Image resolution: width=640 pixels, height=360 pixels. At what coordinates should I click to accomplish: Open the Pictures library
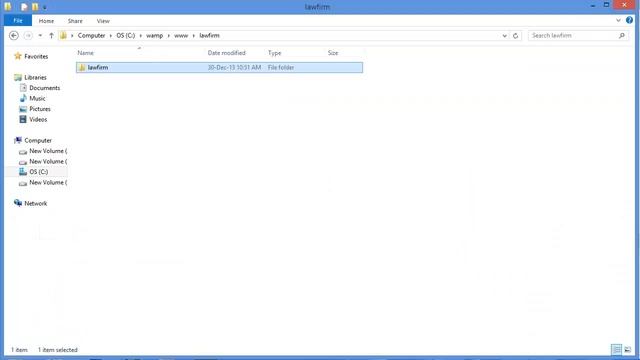click(40, 109)
